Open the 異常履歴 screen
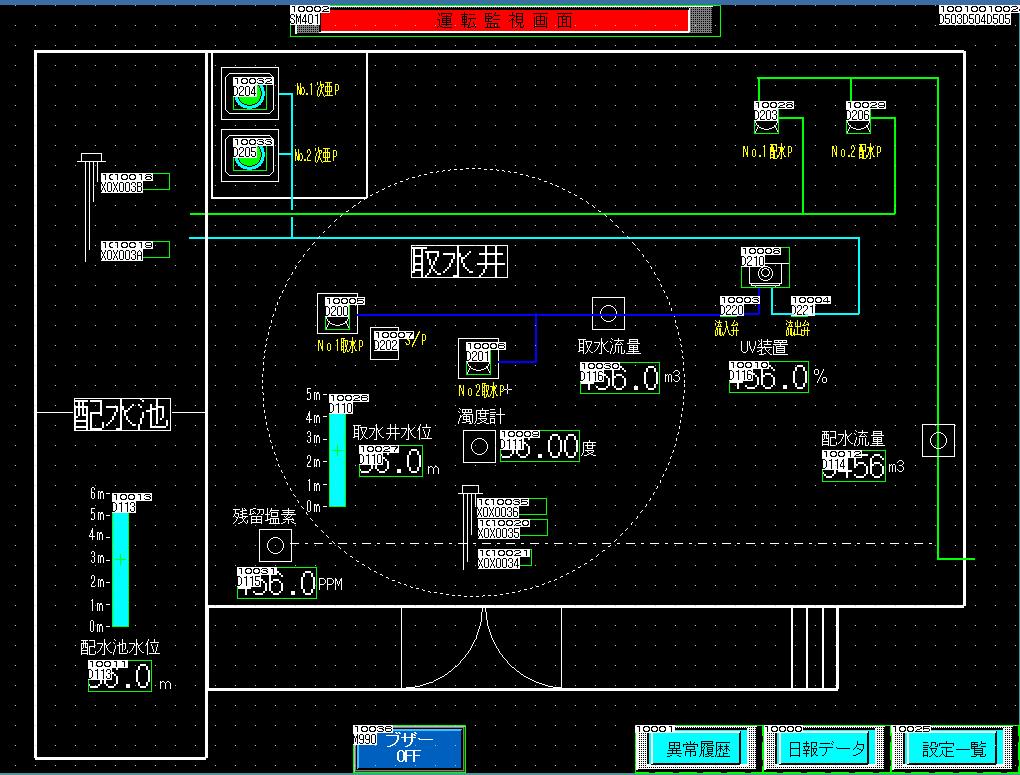This screenshot has width=1020, height=775. point(691,748)
